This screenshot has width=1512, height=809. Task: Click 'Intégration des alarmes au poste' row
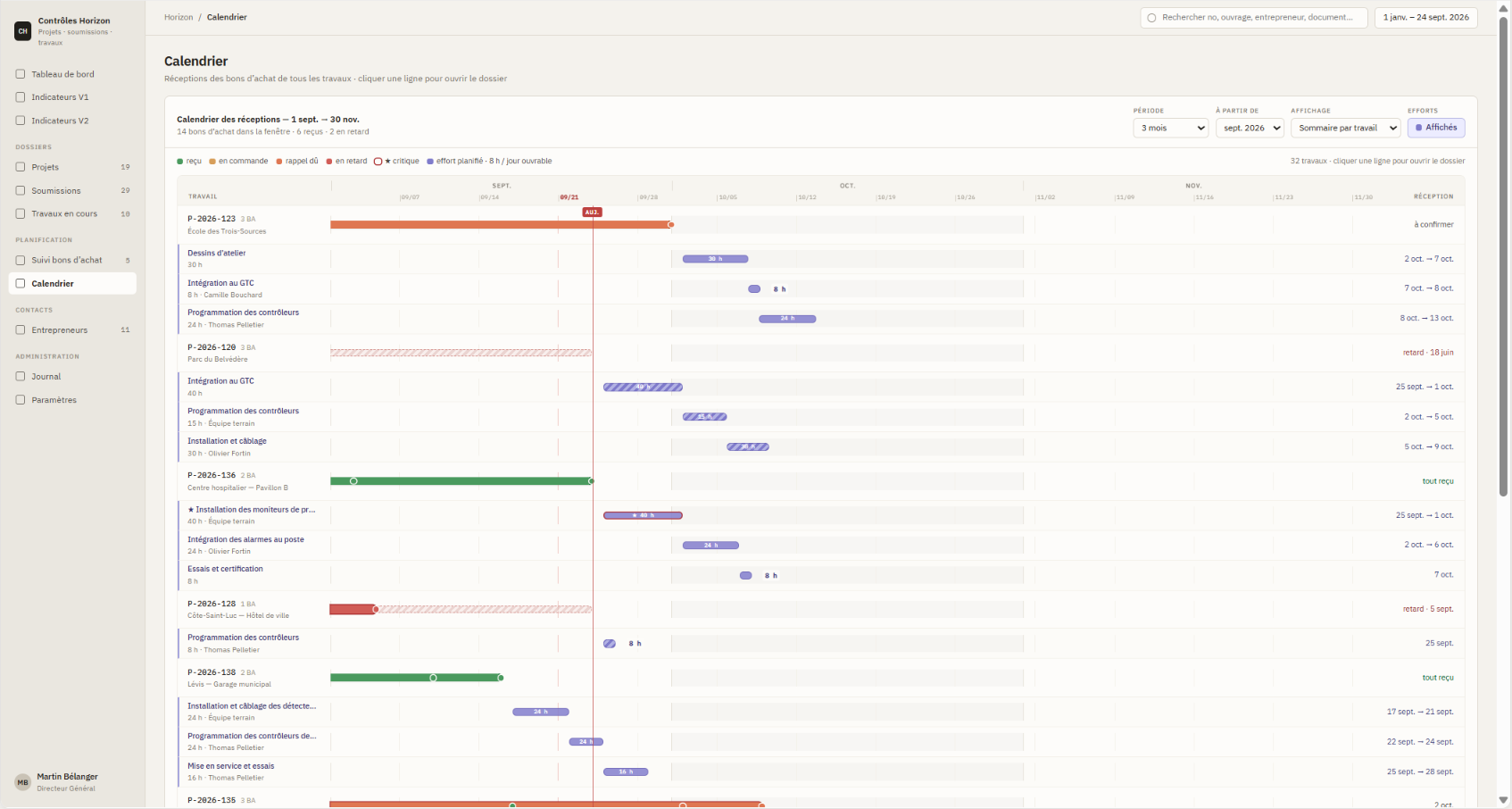tap(821, 545)
